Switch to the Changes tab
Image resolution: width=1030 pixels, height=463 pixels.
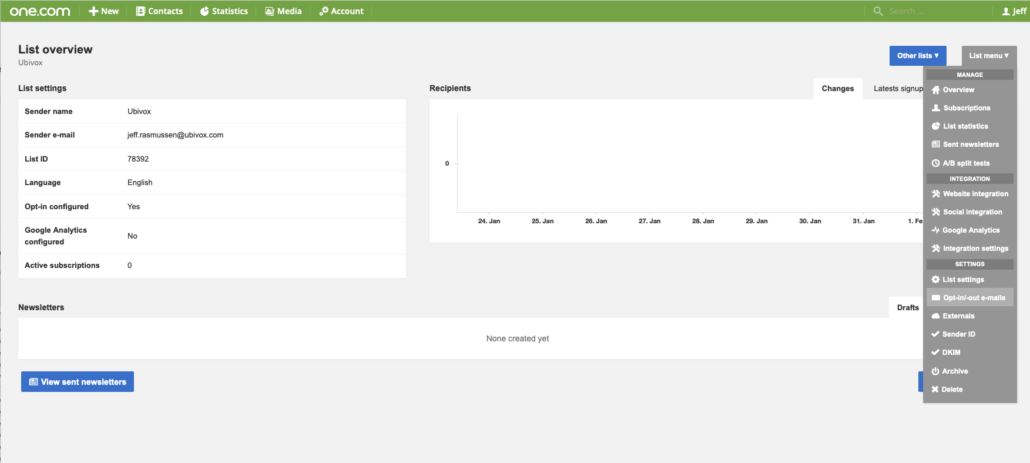(838, 89)
